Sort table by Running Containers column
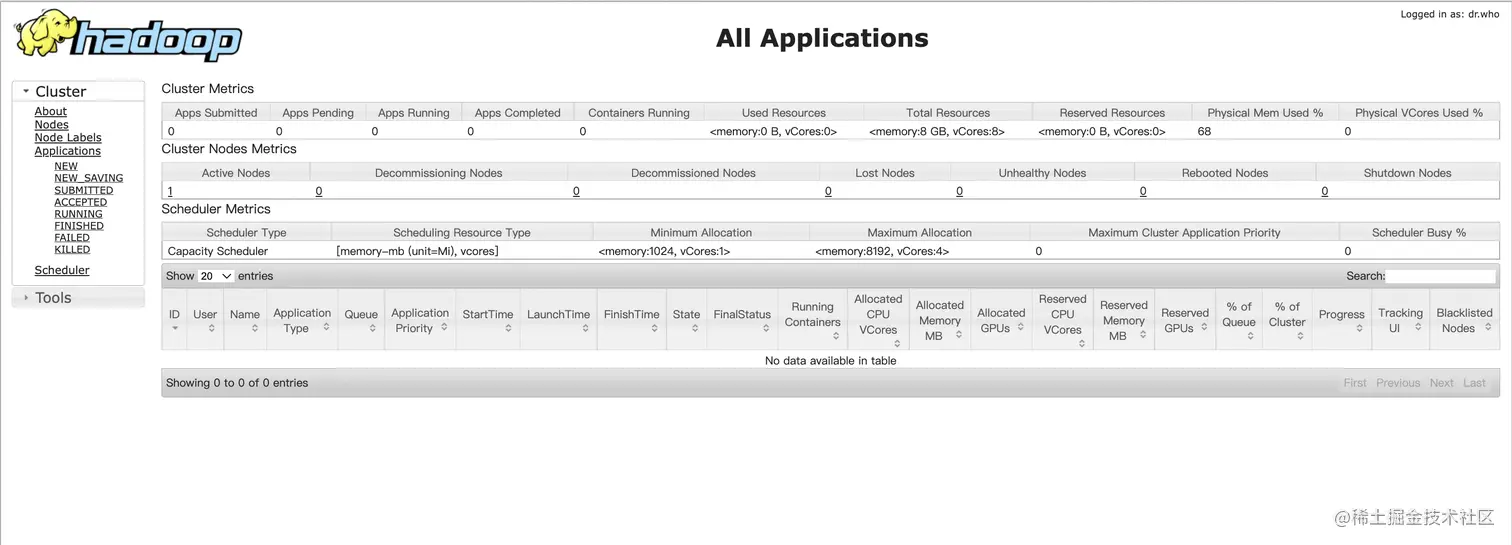1512x545 pixels. pyautogui.click(x=812, y=320)
